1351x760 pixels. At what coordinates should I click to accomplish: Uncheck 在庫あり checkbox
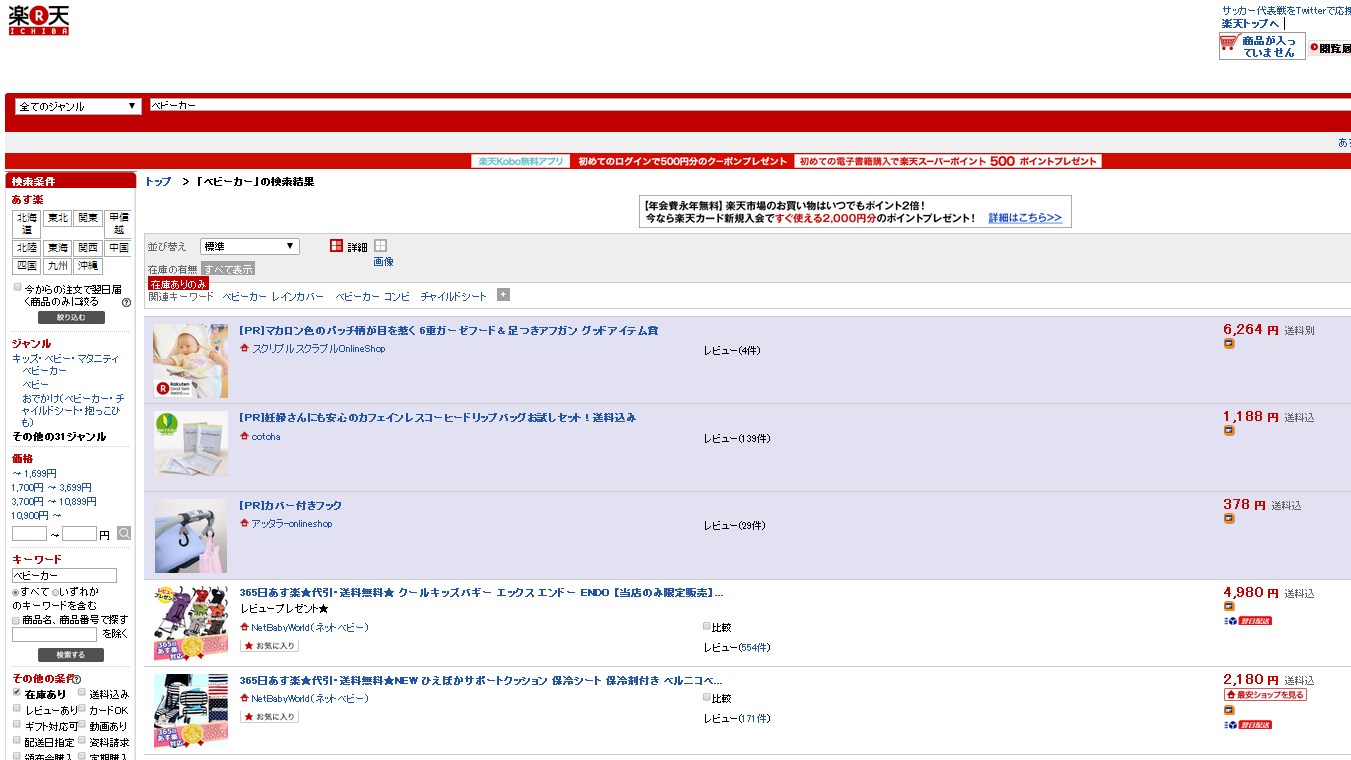(17, 692)
